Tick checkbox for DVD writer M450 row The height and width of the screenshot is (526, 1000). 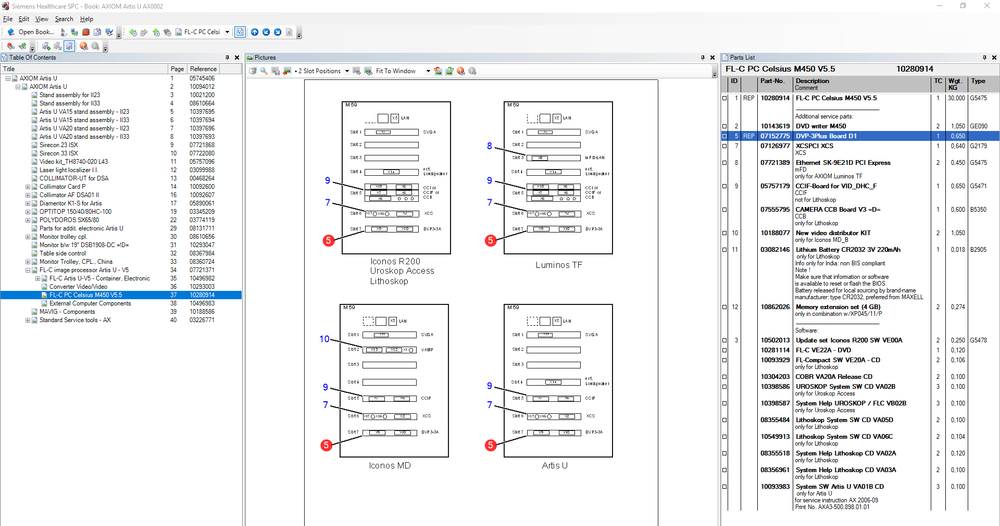point(725,126)
